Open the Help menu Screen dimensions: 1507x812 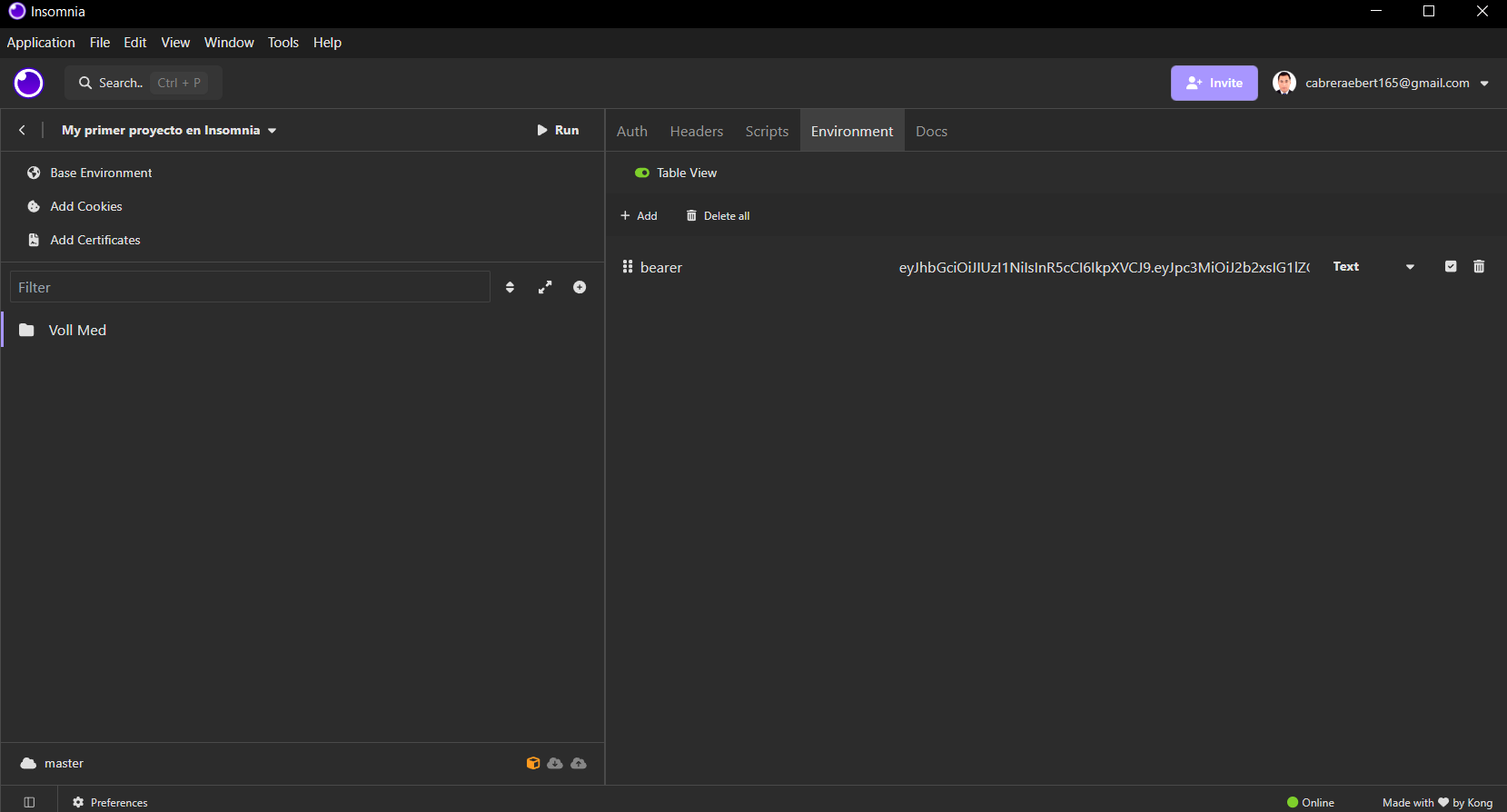click(x=327, y=43)
